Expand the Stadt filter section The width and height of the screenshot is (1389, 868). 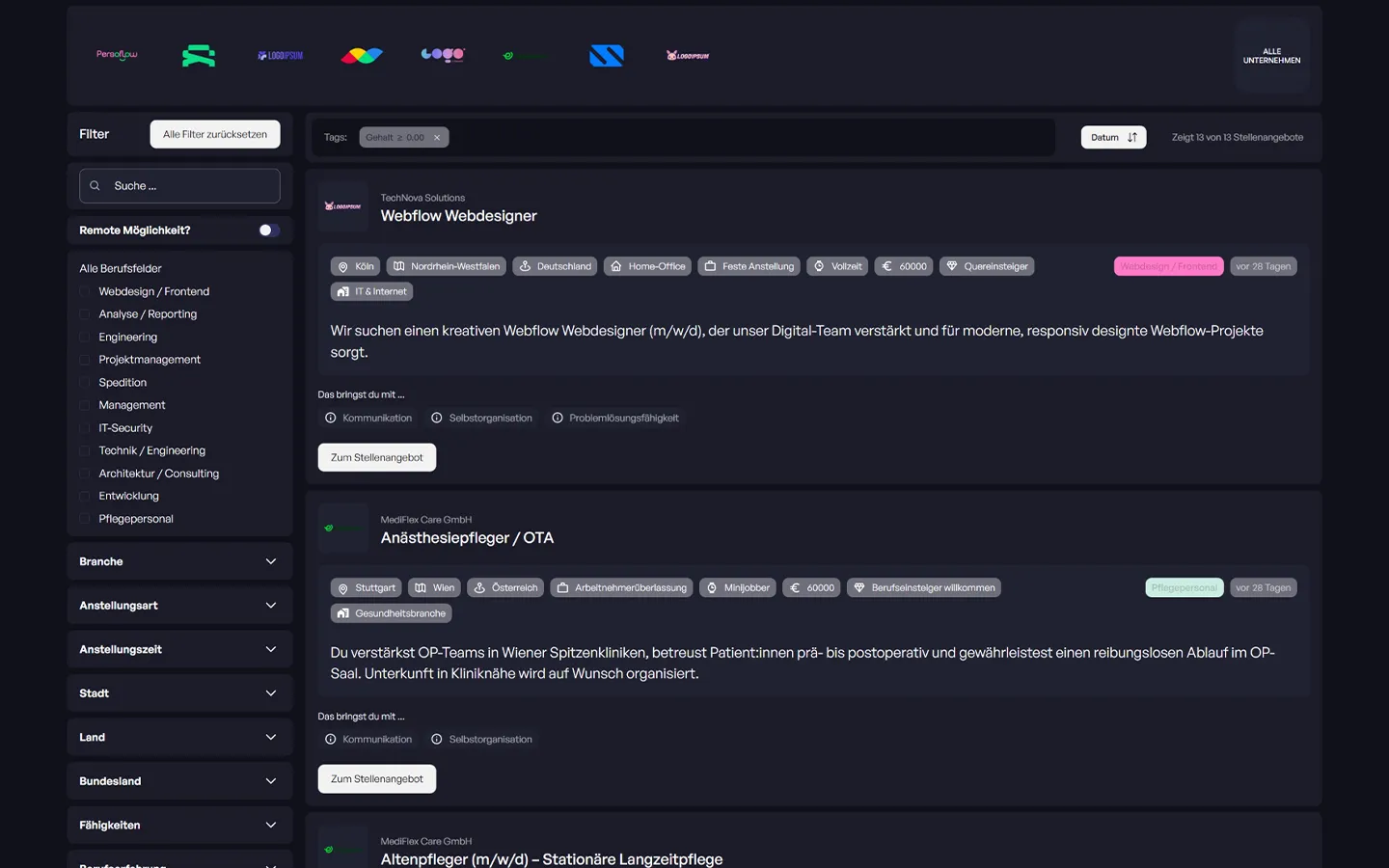point(179,692)
